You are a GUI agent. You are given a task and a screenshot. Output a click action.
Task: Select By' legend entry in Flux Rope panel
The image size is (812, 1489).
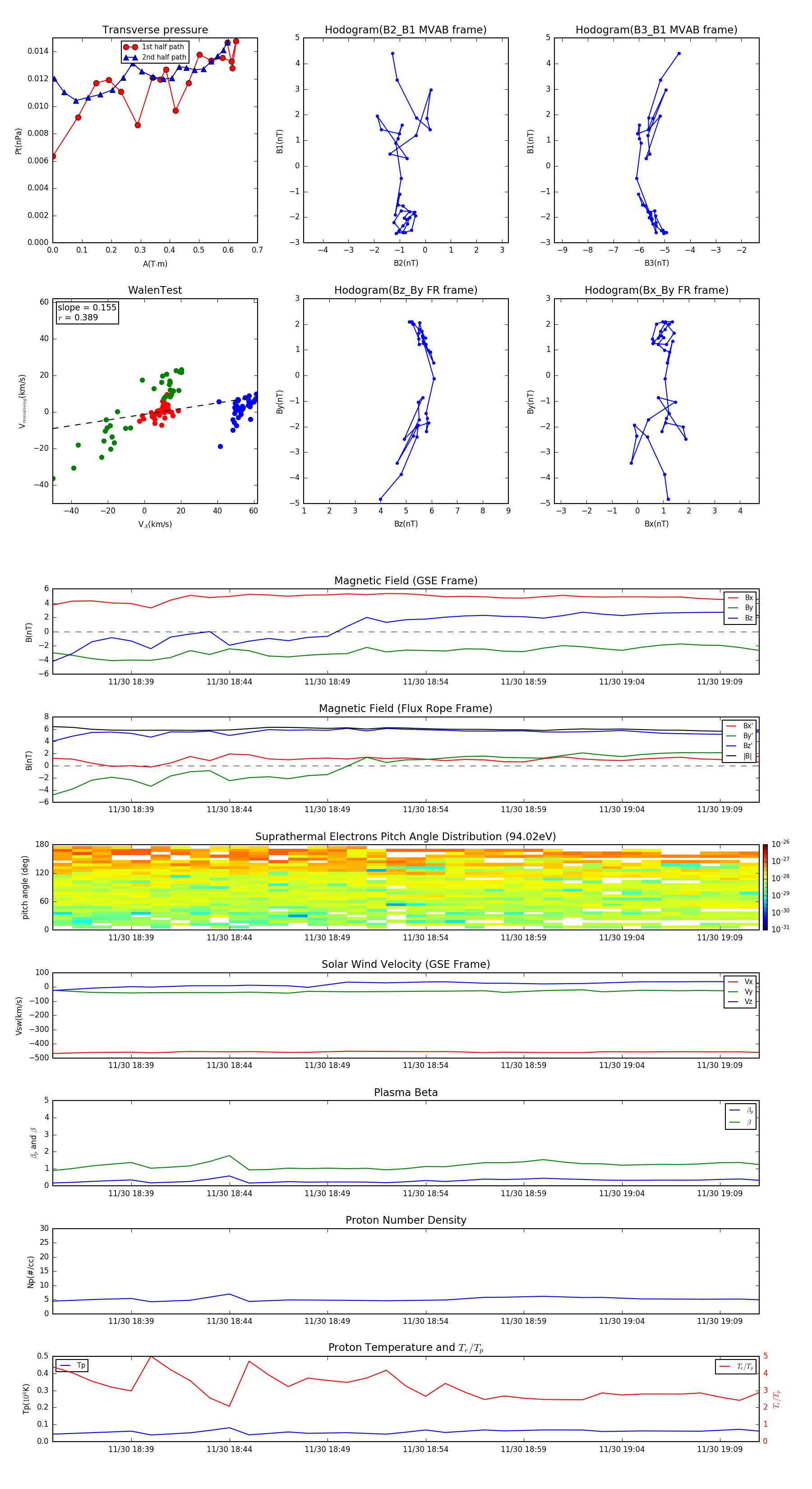740,736
